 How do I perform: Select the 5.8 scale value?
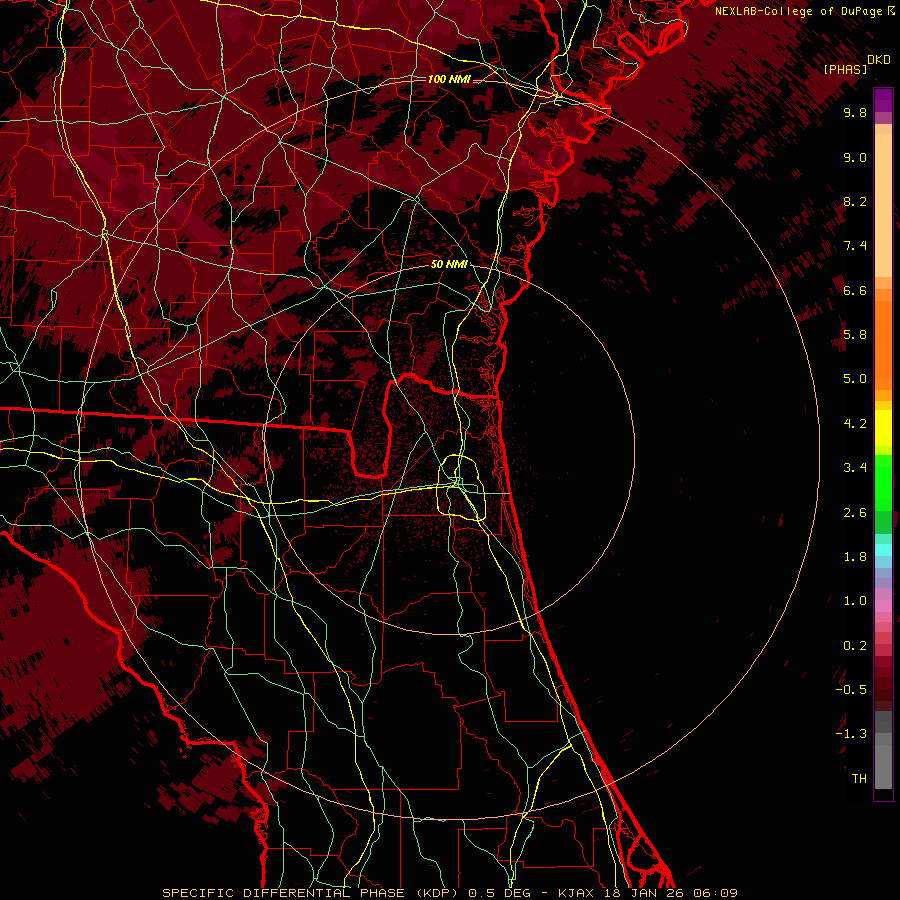tap(855, 335)
